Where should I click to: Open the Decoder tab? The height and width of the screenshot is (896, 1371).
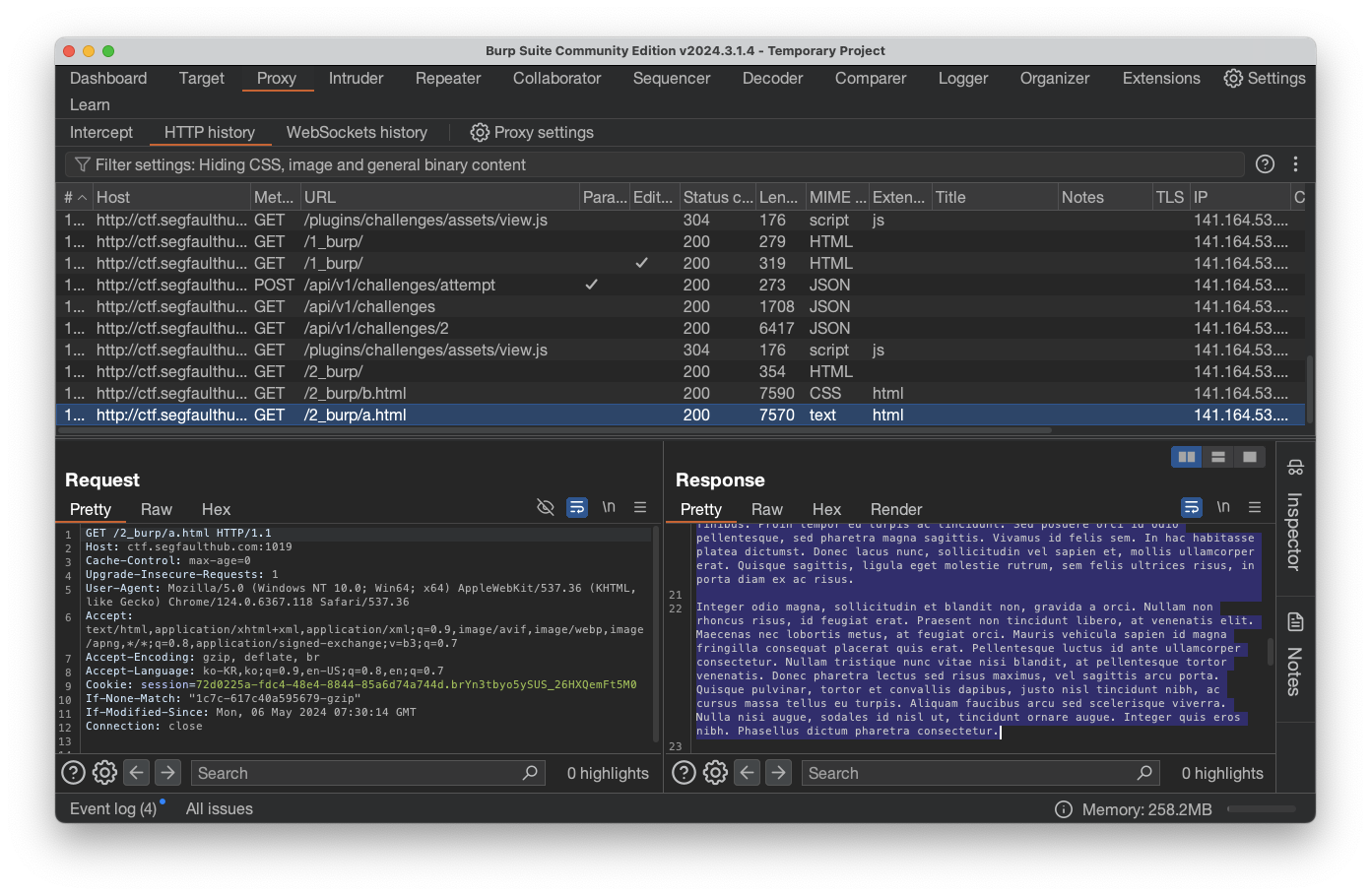(773, 78)
